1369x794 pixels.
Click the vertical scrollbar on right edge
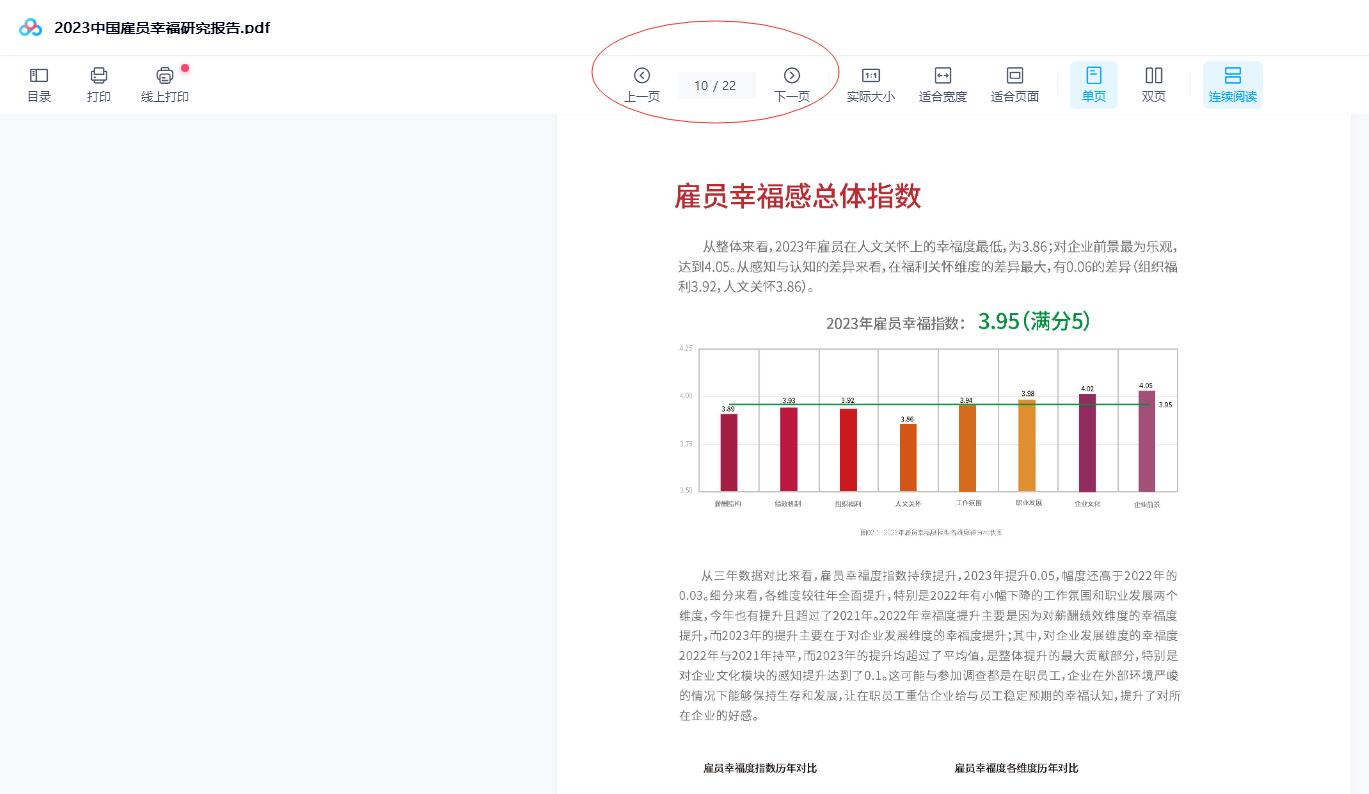click(1359, 450)
